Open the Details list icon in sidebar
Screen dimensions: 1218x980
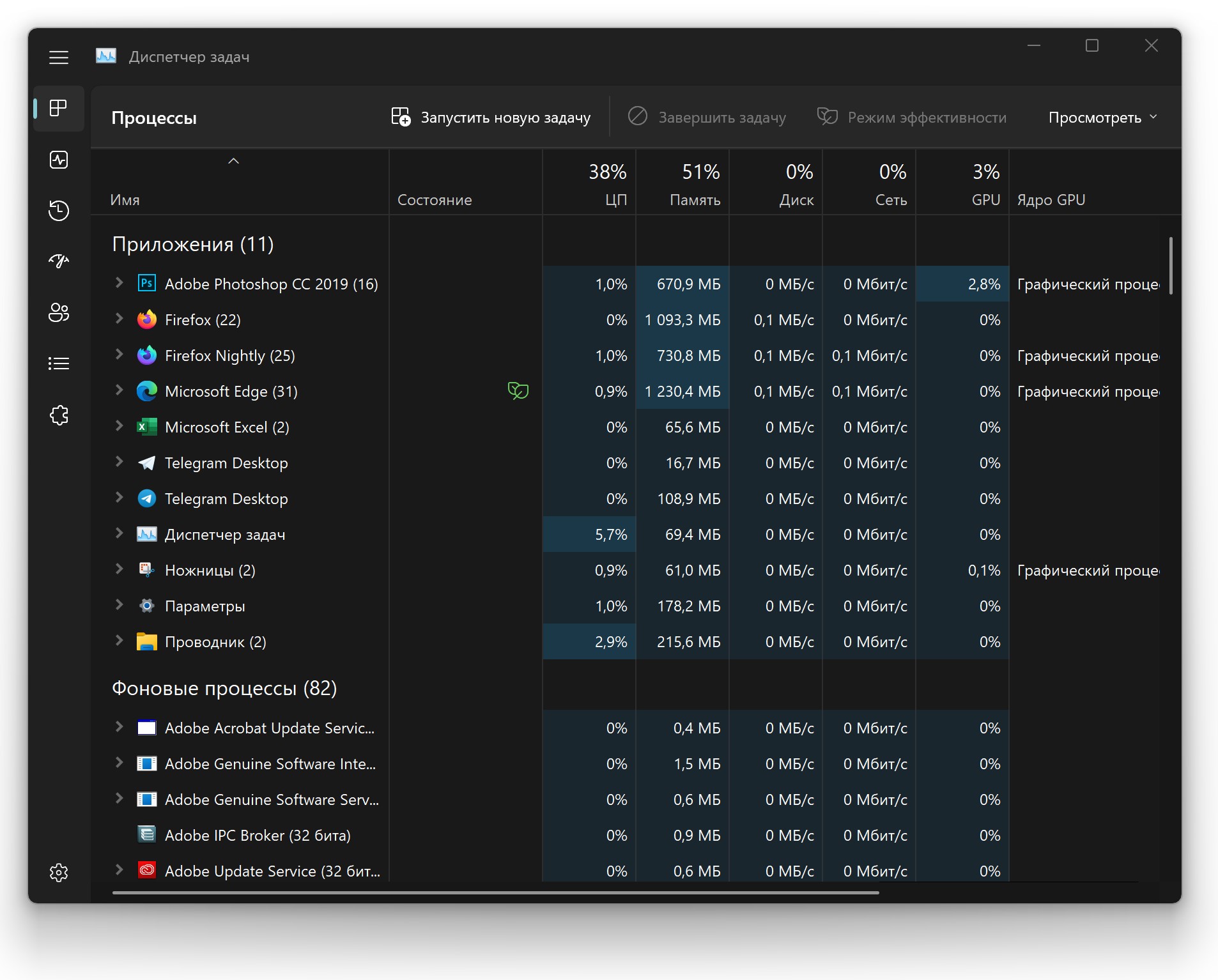point(59,364)
